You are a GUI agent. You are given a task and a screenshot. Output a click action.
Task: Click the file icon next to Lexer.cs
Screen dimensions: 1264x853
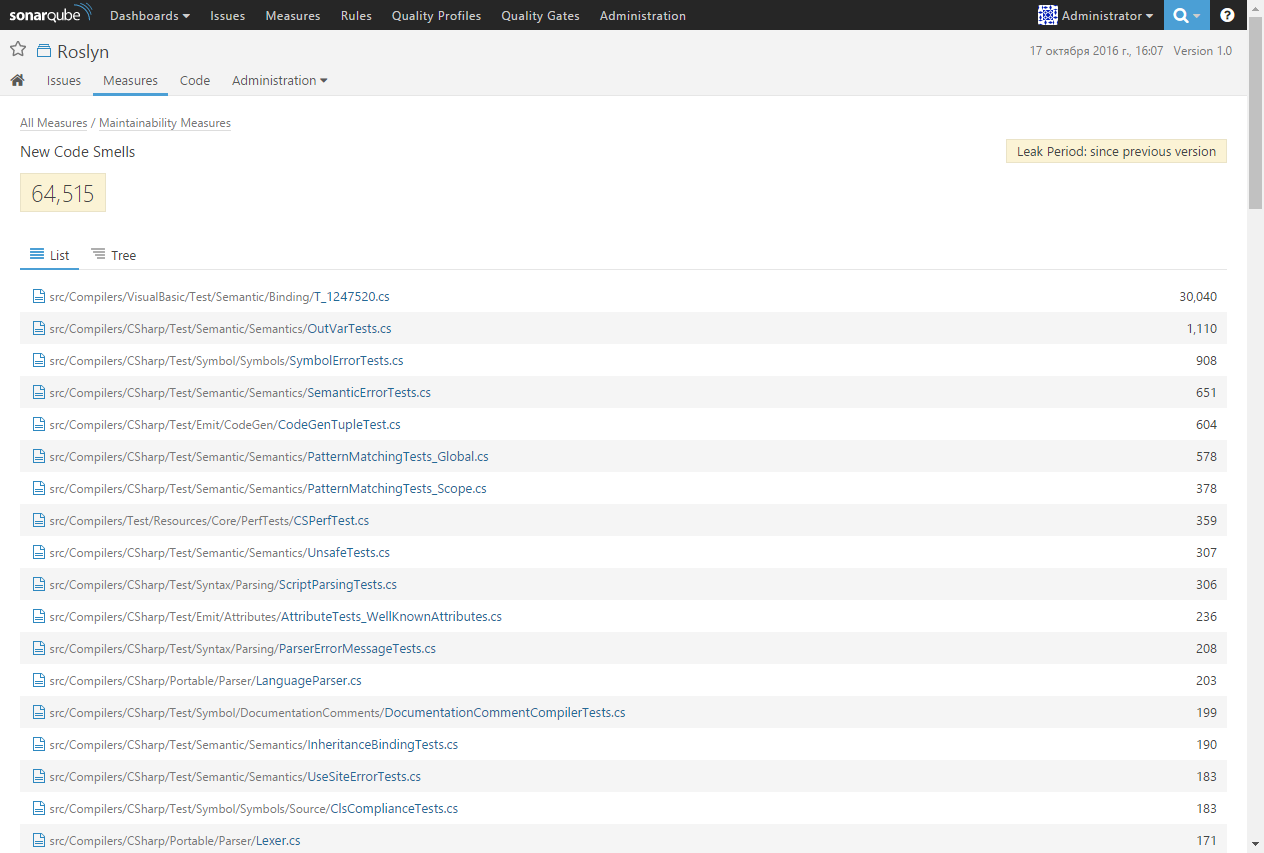pos(38,840)
